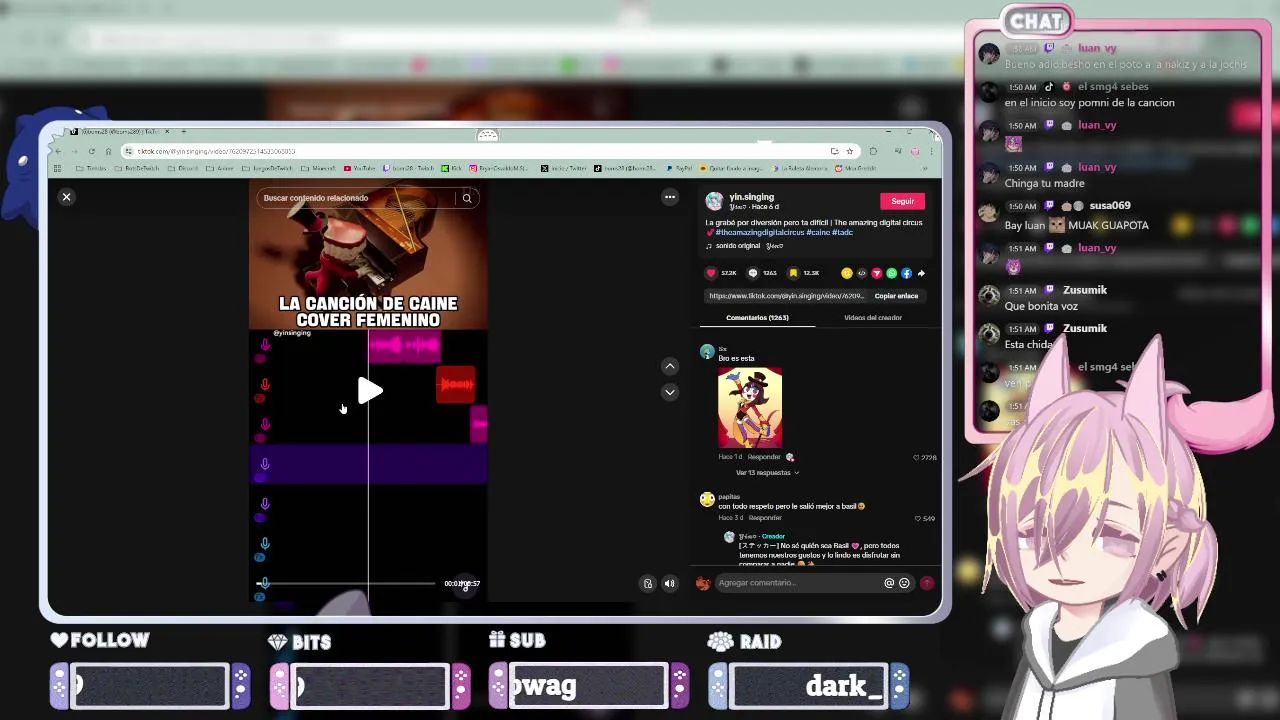Mute the video with speaker icon
Viewport: 1280px width, 720px height.
[670, 584]
